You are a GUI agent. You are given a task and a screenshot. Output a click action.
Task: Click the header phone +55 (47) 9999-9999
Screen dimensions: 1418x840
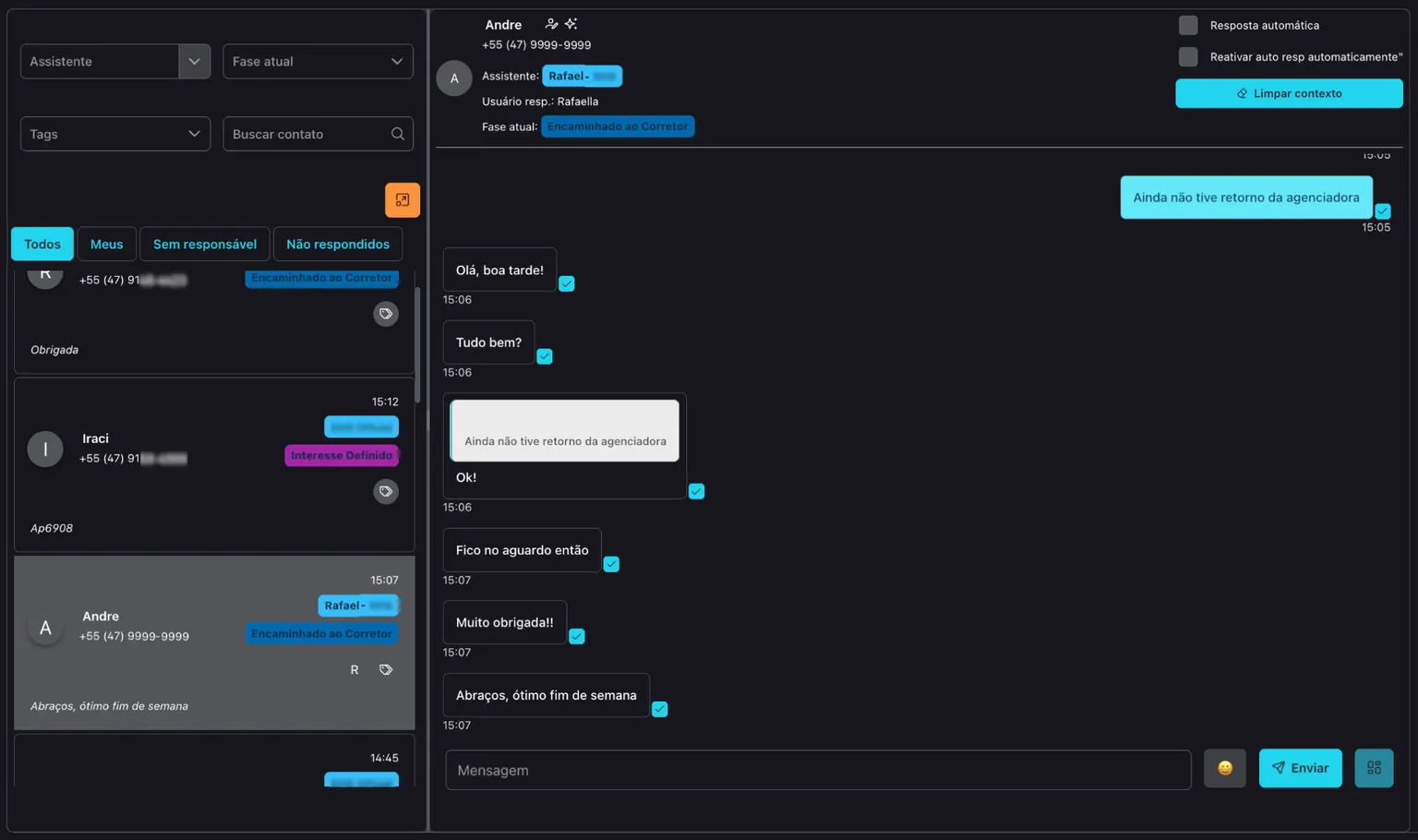point(536,44)
